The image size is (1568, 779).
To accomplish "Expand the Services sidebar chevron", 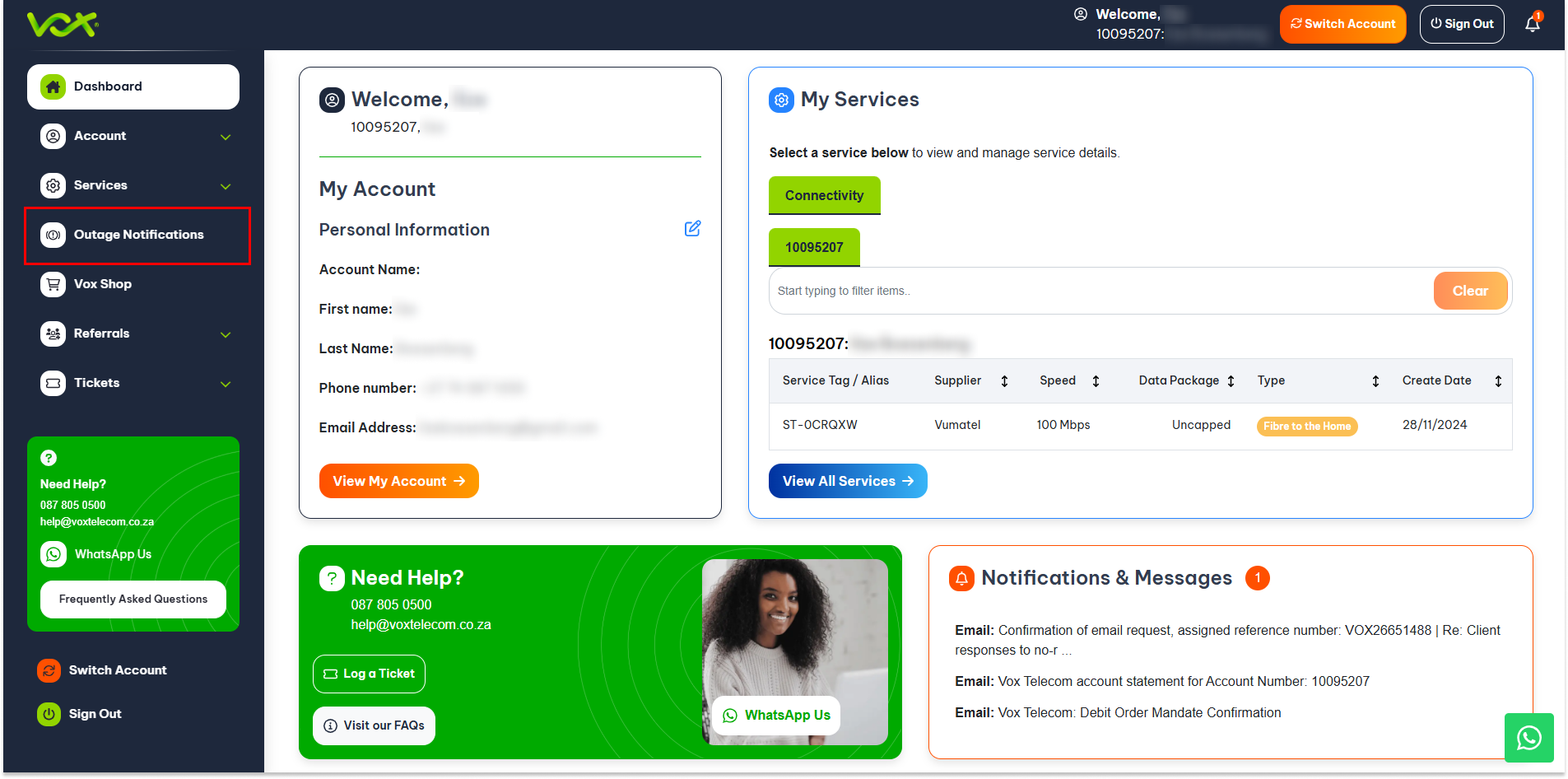I will coord(225,186).
